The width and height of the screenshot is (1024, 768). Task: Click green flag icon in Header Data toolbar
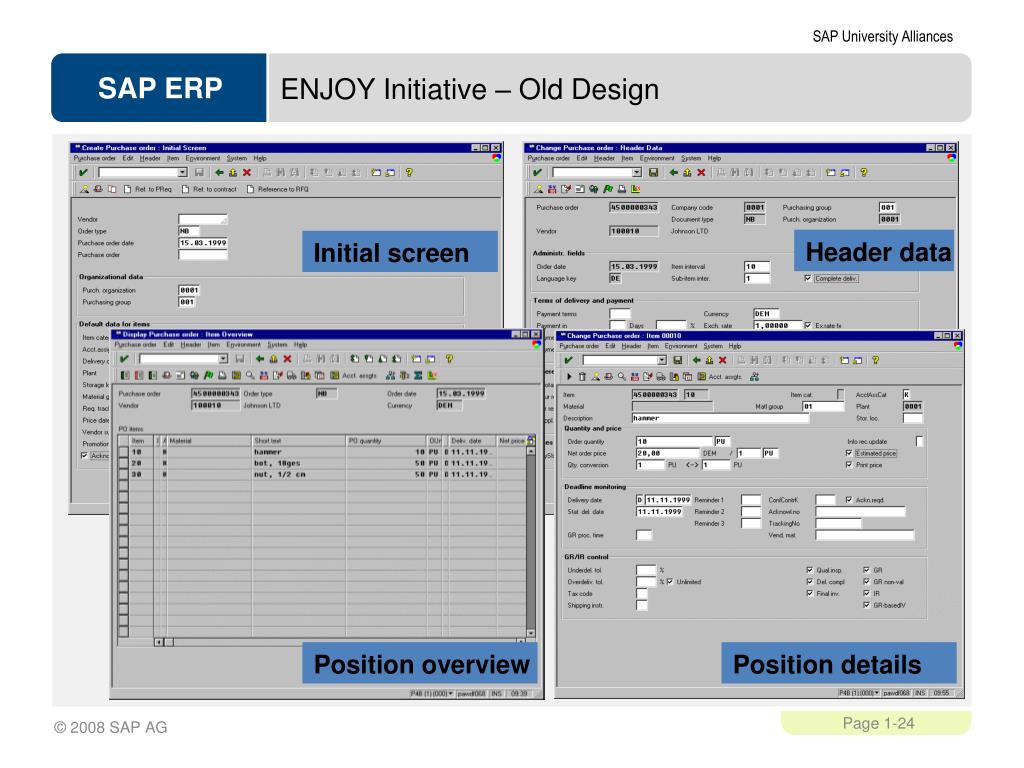(x=608, y=189)
